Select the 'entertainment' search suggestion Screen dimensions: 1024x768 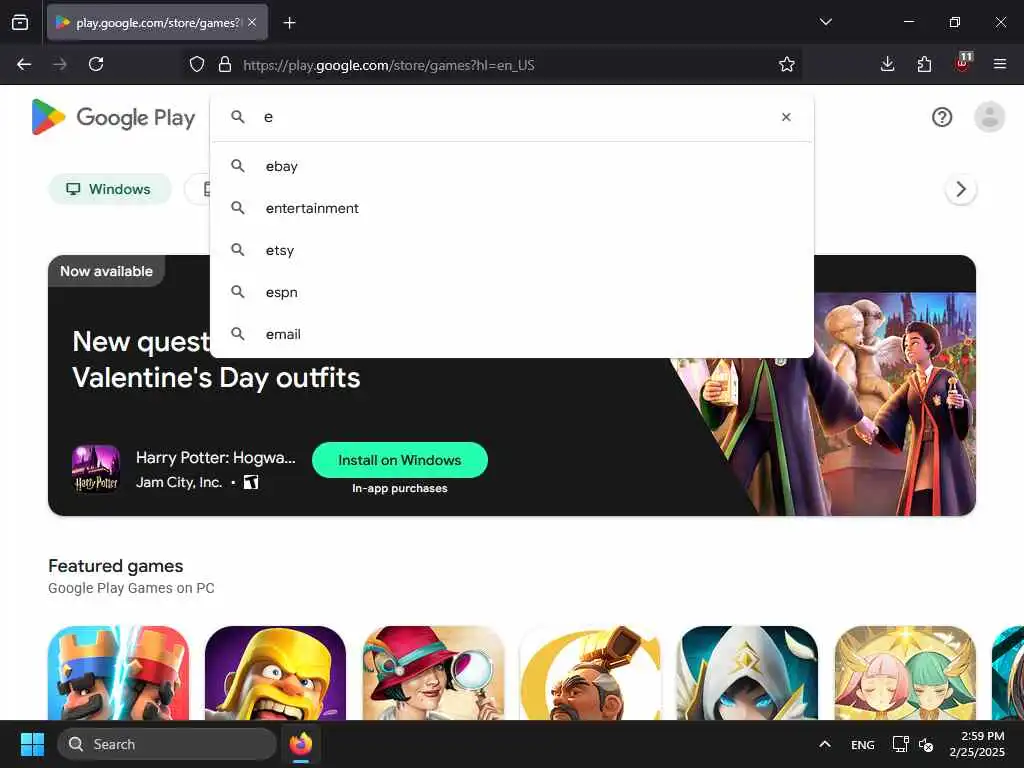[512, 208]
